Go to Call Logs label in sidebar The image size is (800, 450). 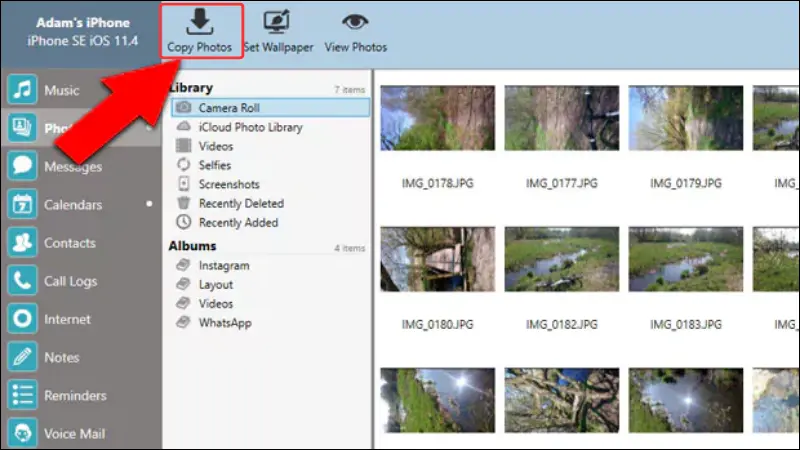tap(70, 281)
